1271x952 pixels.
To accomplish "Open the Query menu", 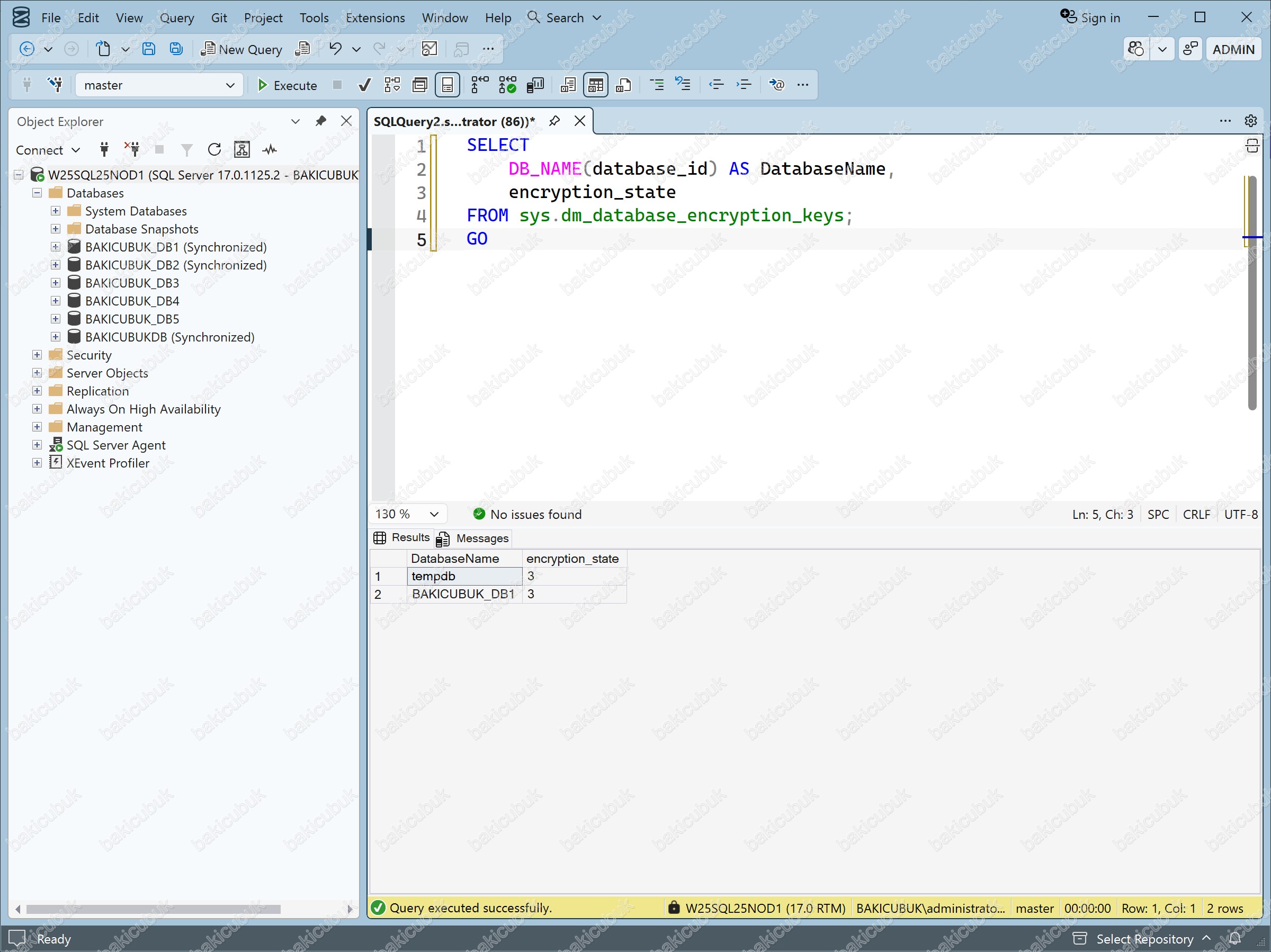I will (x=176, y=18).
